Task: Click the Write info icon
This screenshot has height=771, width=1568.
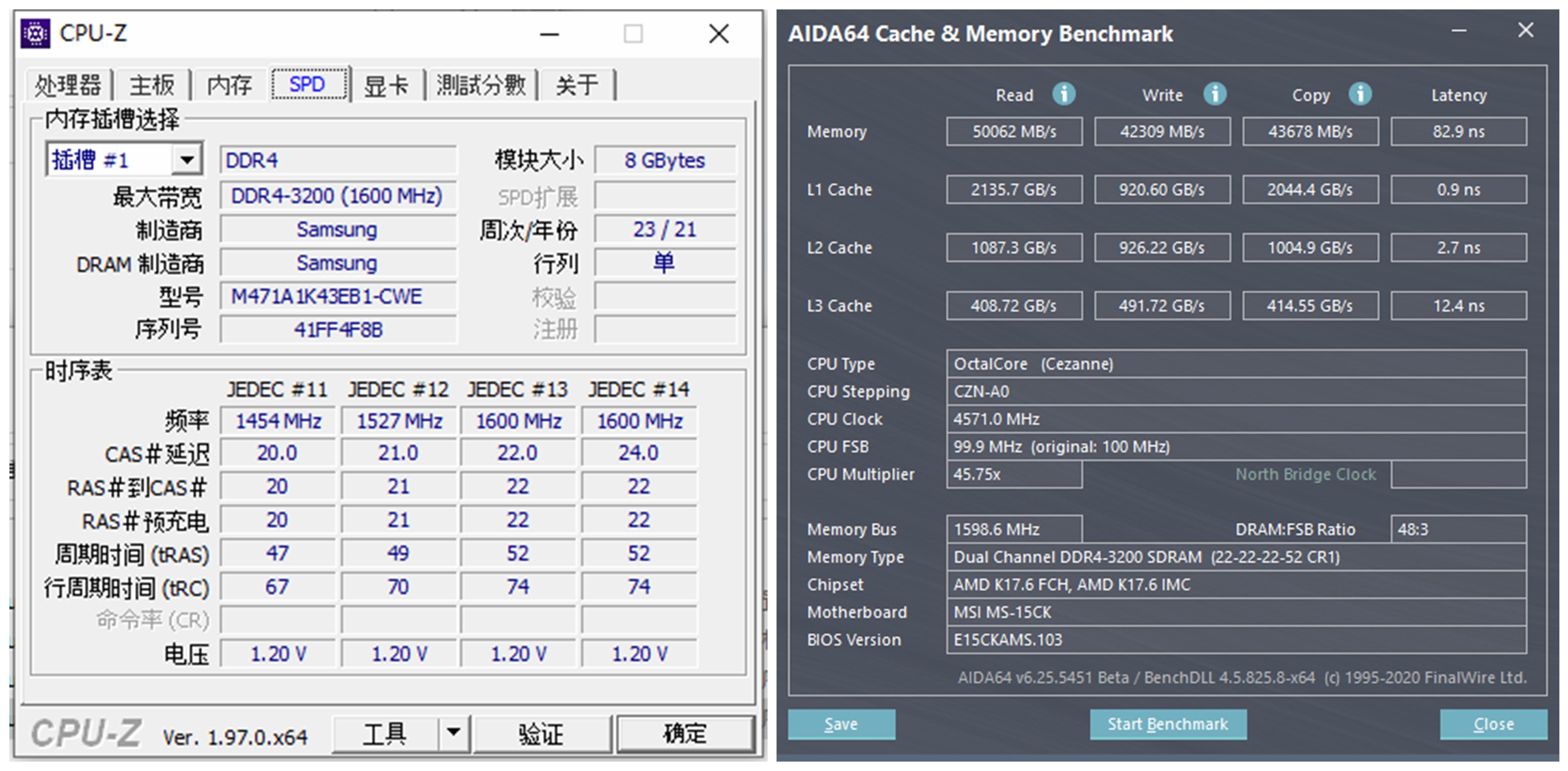Action: (1214, 94)
